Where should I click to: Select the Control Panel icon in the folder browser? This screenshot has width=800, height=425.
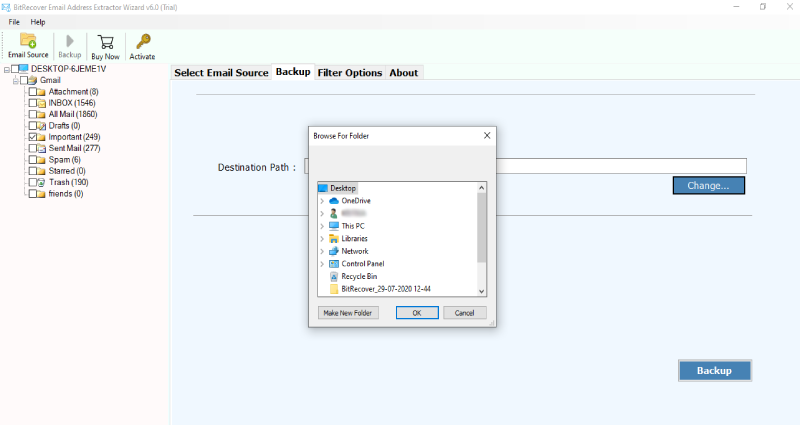coord(334,264)
